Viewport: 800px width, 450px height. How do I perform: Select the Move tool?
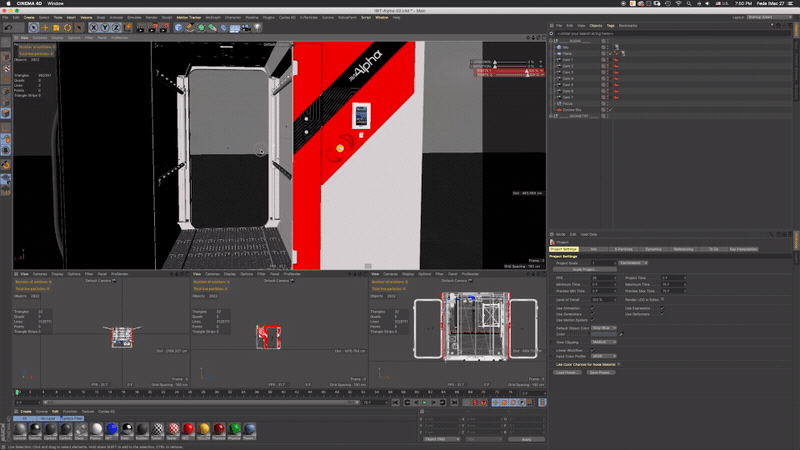45,28
